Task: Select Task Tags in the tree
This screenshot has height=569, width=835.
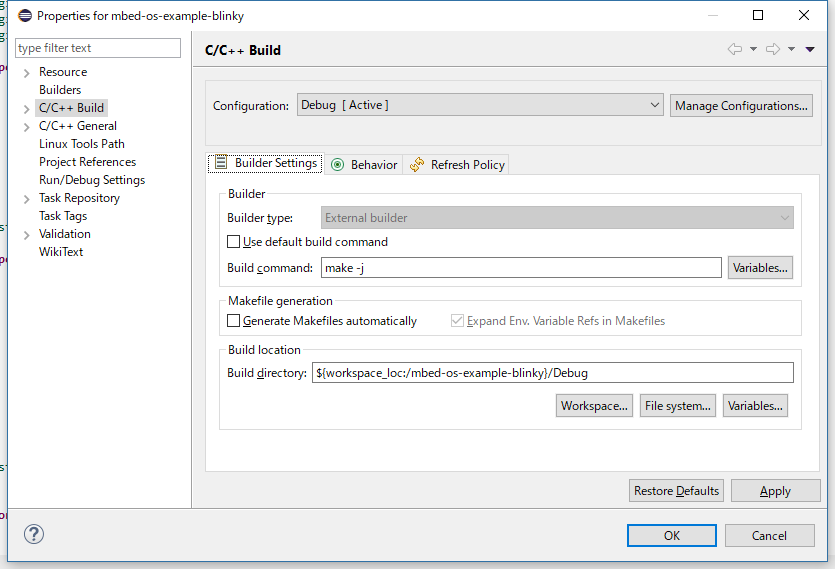Action: [x=62, y=216]
